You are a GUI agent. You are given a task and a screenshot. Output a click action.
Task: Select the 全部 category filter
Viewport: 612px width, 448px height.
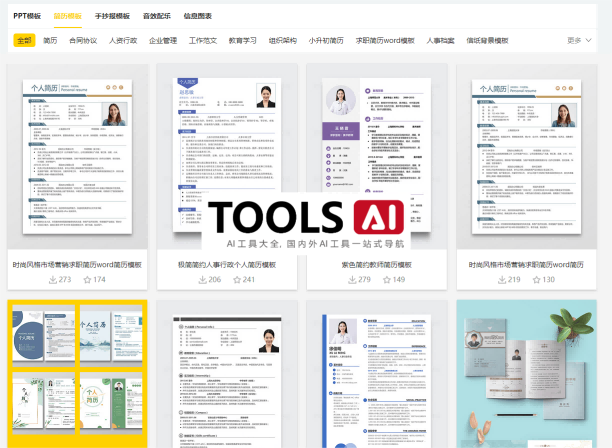pyautogui.click(x=24, y=41)
